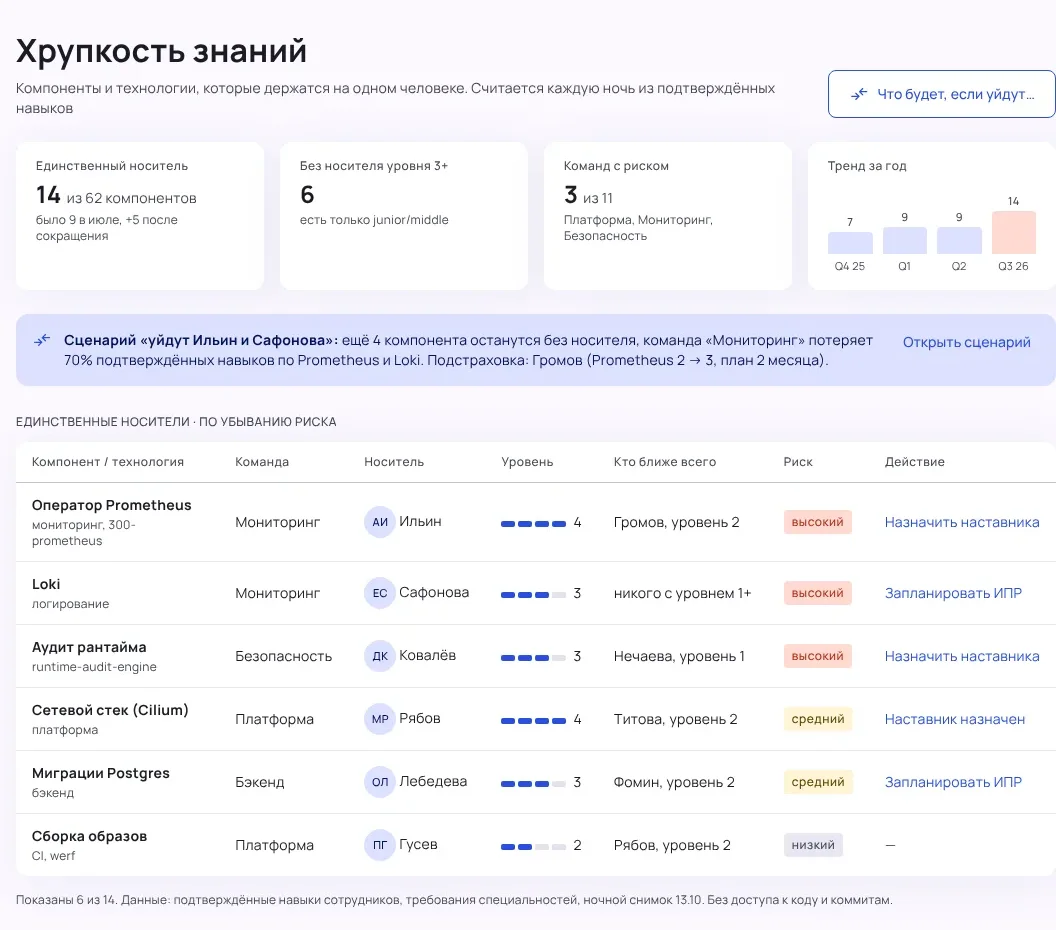
Task: Click the «Что будет, если уйдут…» button
Action: (x=942, y=94)
